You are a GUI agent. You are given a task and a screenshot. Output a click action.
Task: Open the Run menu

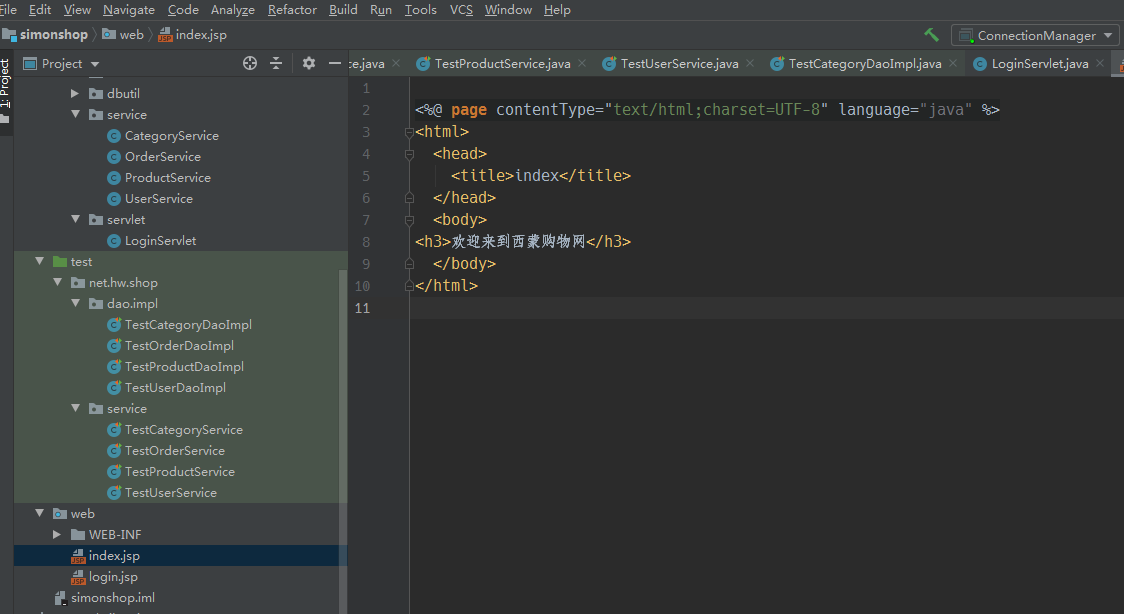pos(381,9)
